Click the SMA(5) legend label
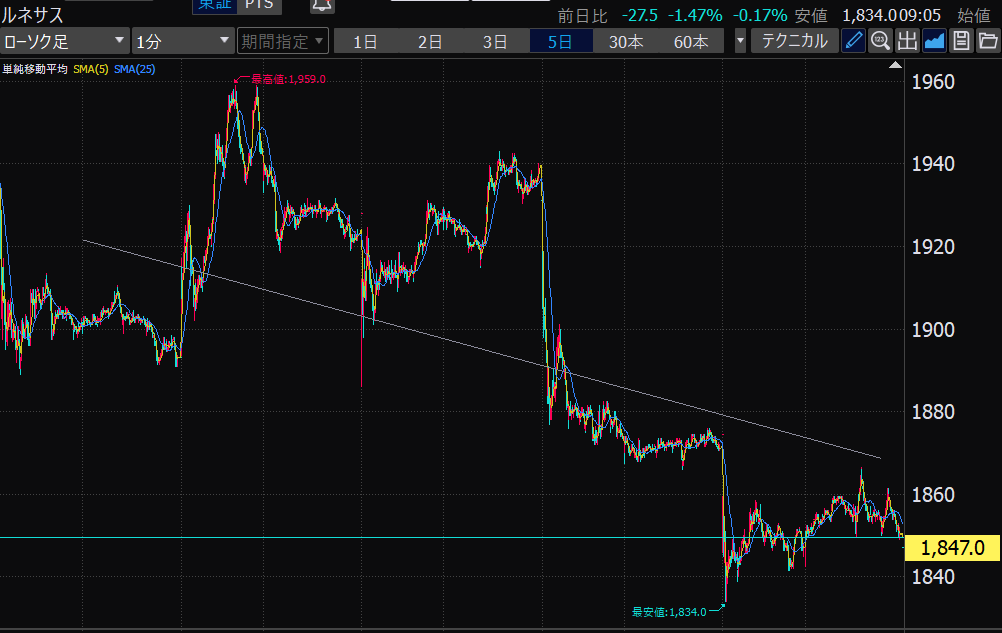The height and width of the screenshot is (633, 1002). pos(91,69)
